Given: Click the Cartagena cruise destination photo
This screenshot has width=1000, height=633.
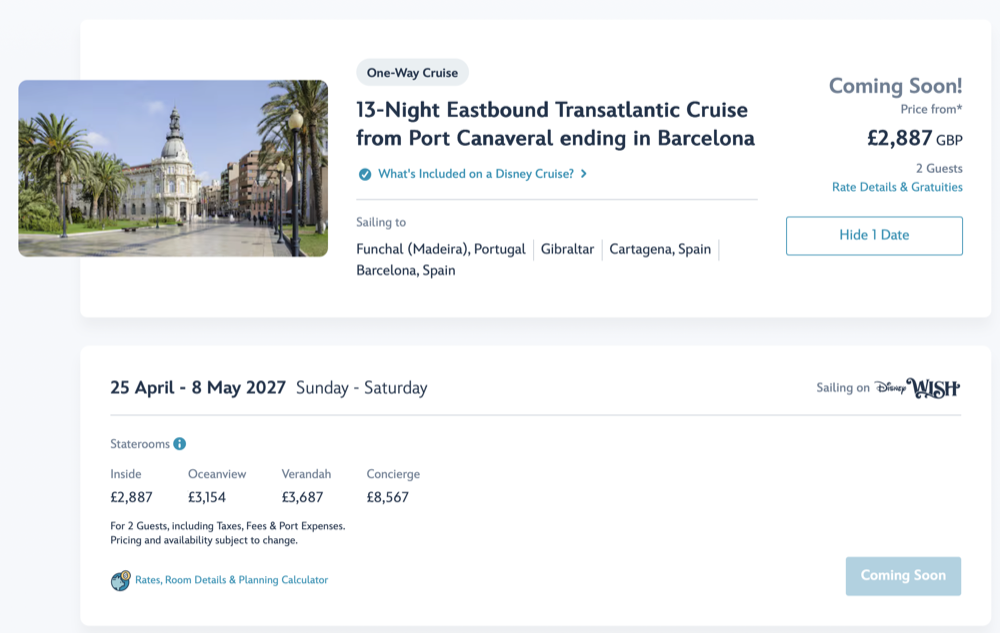Looking at the screenshot, I should click(173, 168).
